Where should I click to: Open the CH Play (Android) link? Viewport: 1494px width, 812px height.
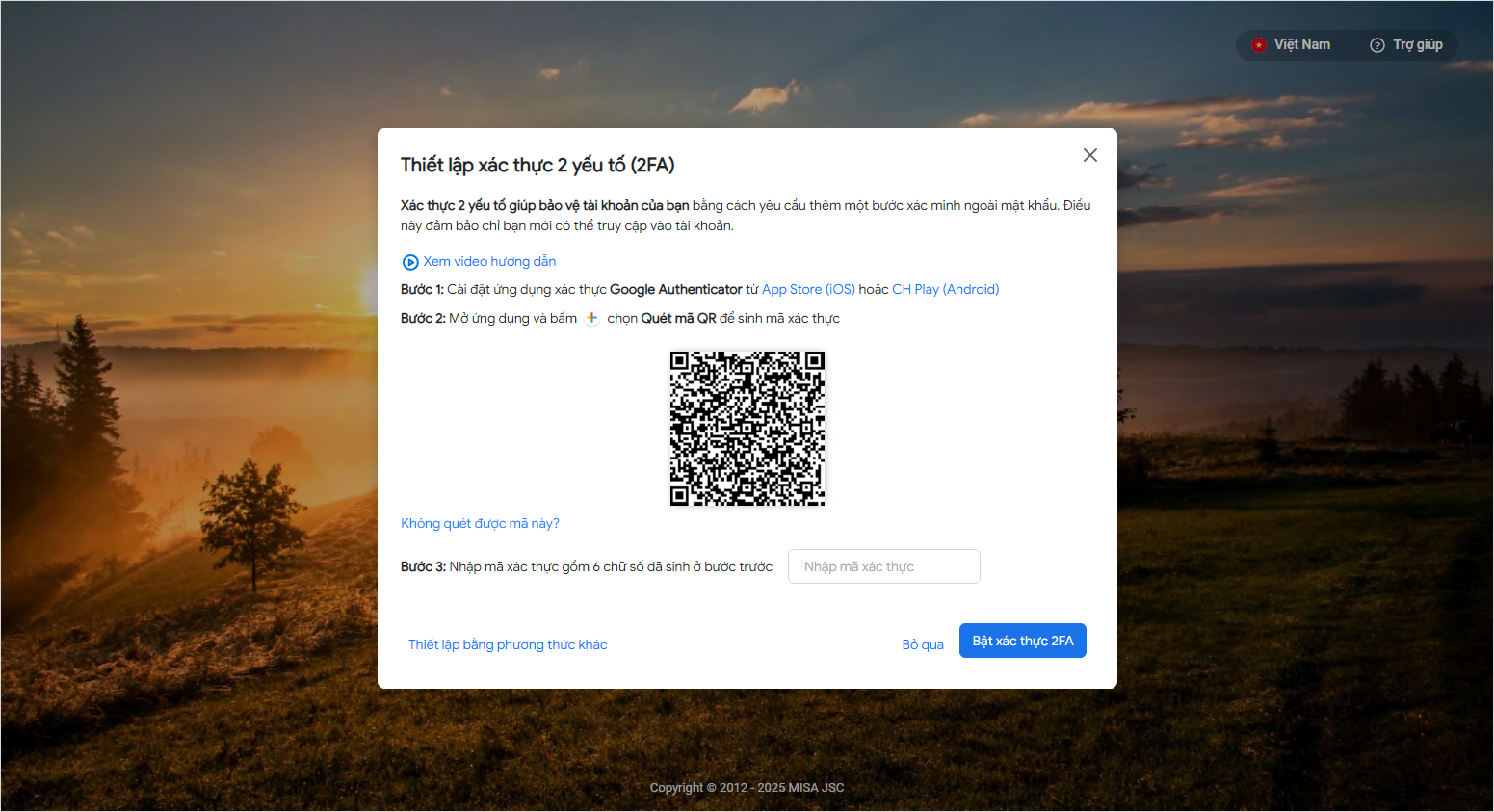point(945,289)
